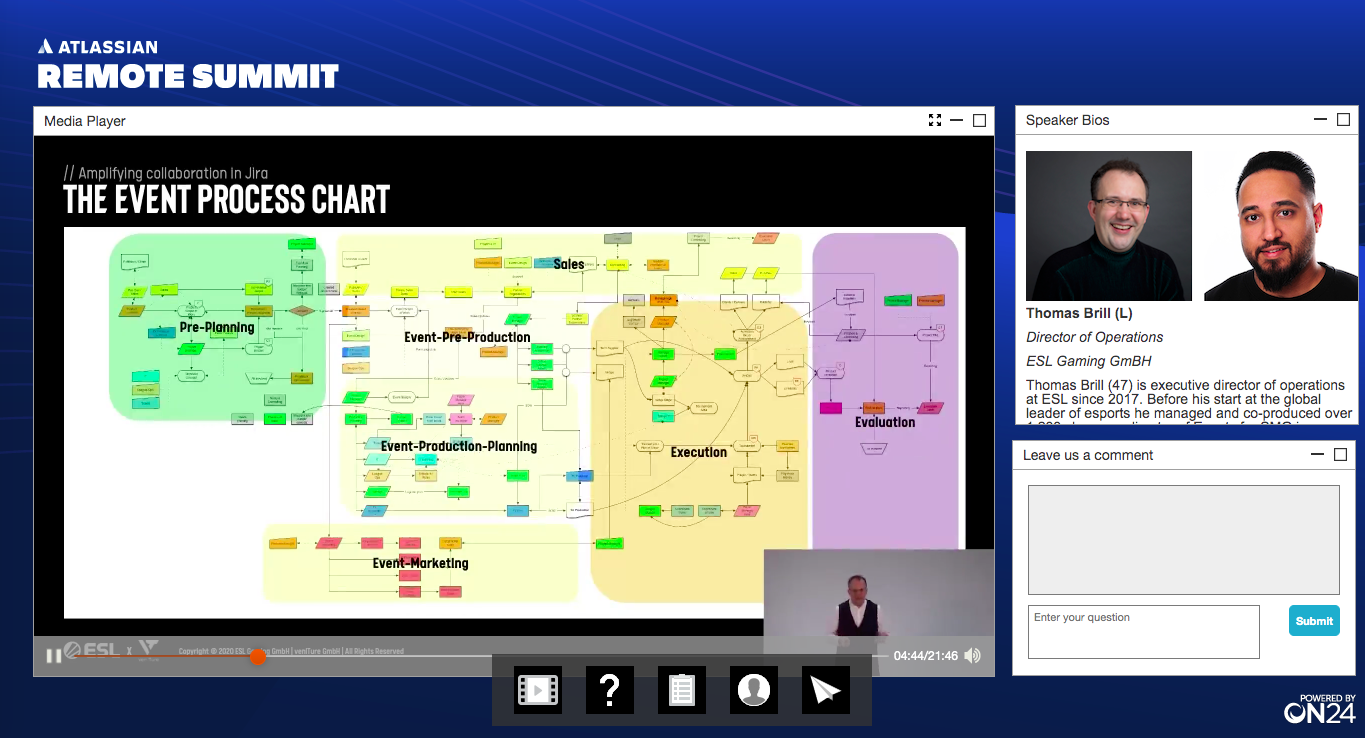Click the Event-Marketing label on the chart
The width and height of the screenshot is (1365, 738).
420,563
